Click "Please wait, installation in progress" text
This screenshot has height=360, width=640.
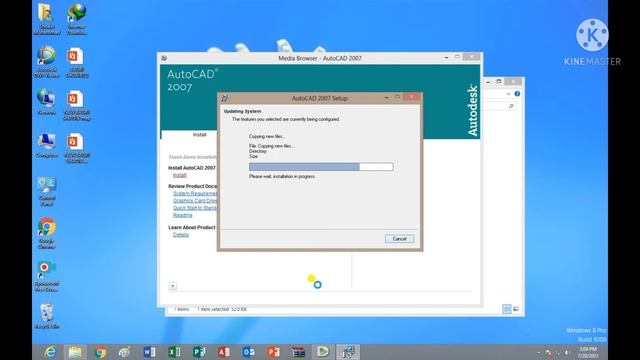282,176
